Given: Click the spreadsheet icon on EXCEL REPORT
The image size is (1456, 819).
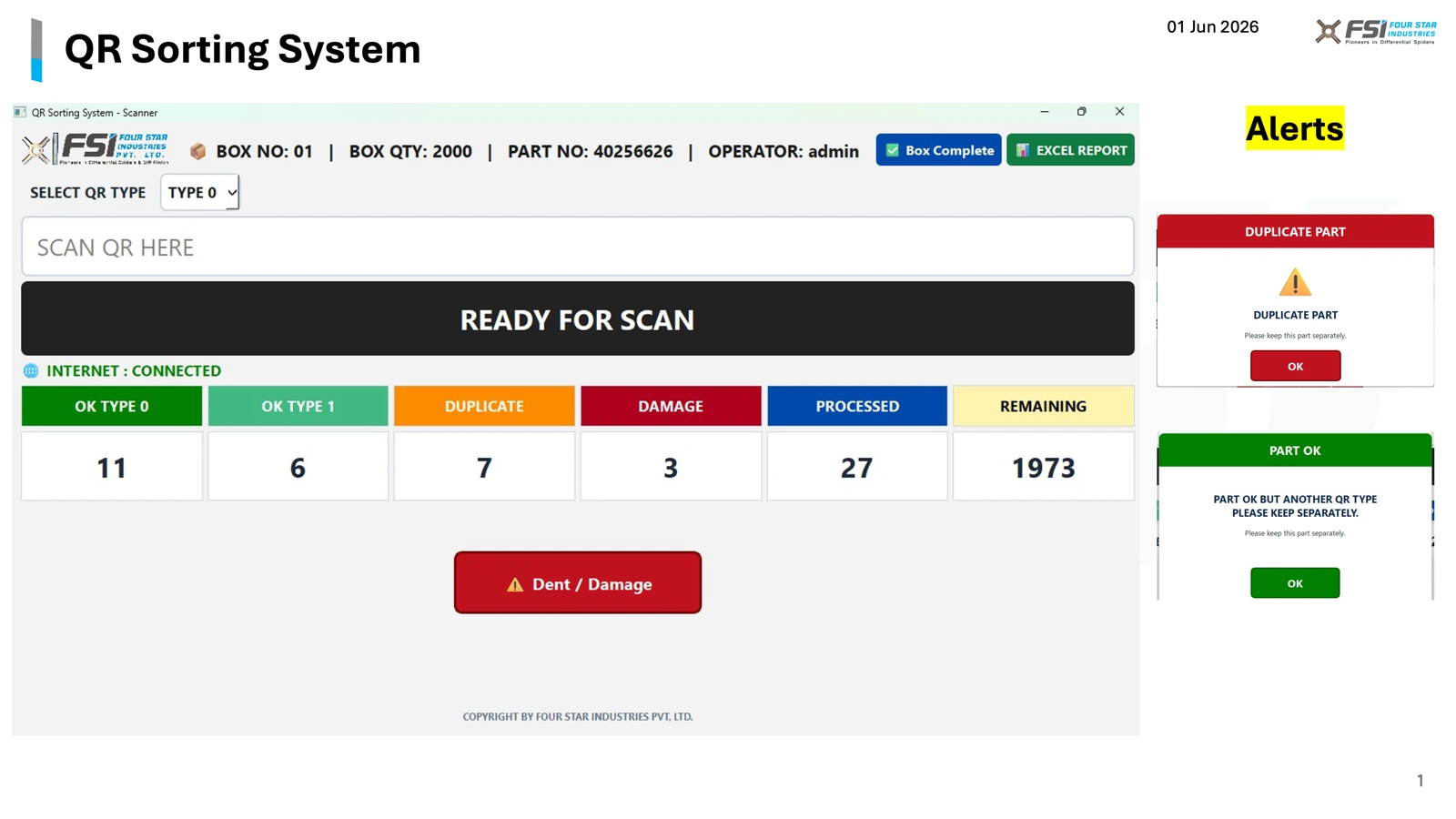Looking at the screenshot, I should [x=1023, y=150].
